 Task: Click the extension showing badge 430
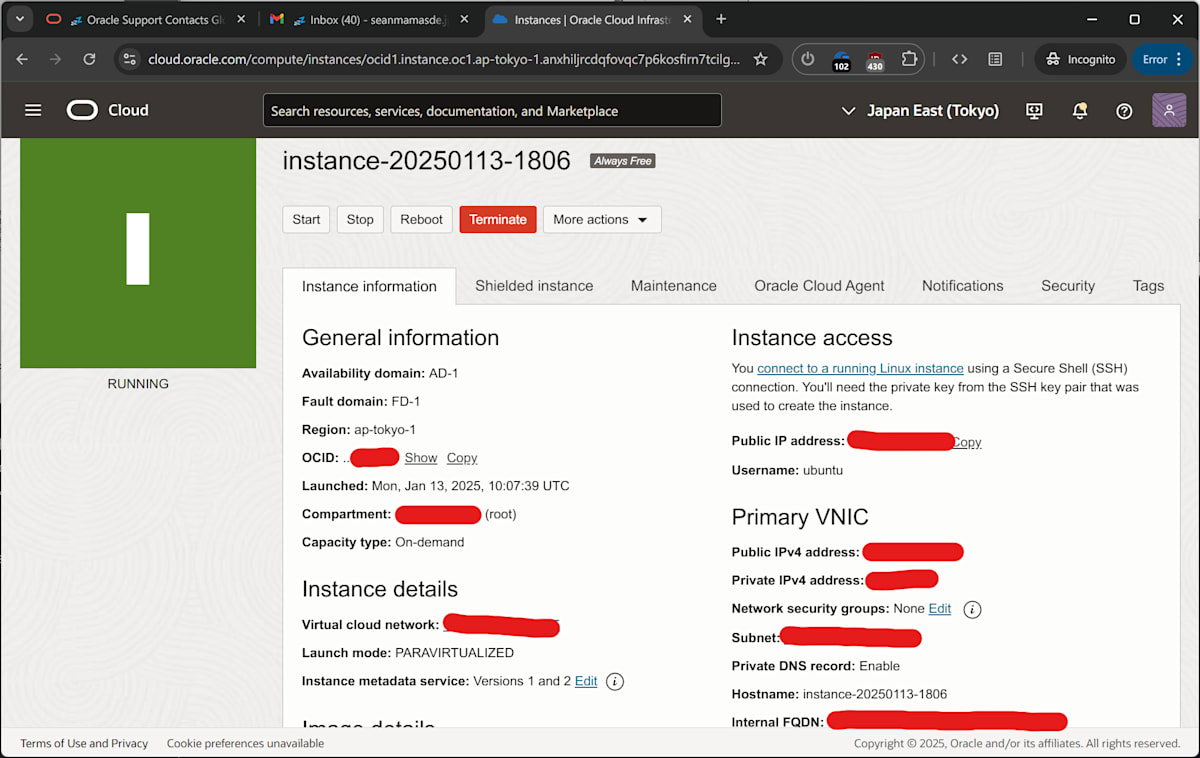click(x=875, y=60)
